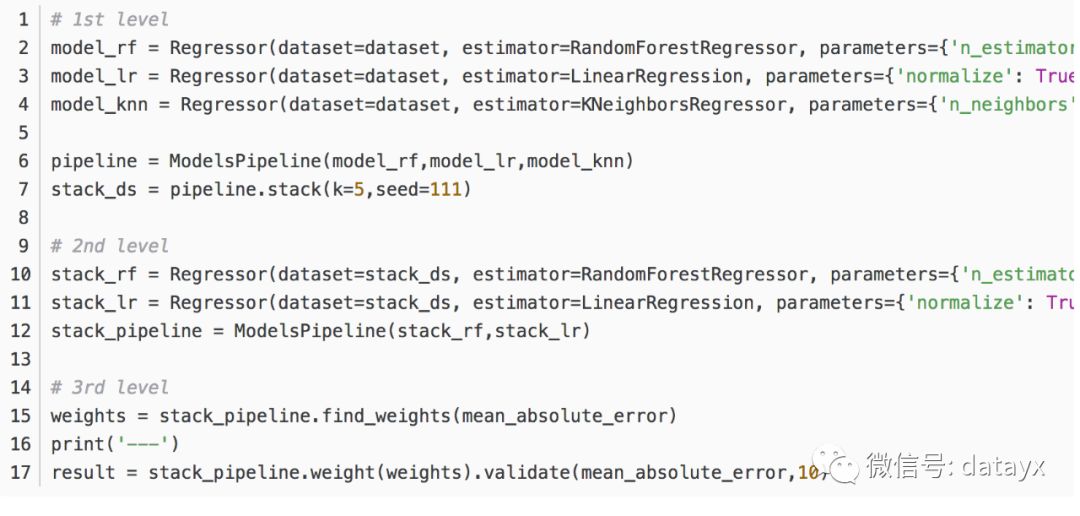The image size is (1080, 516).
Task: Click the '# 3rd level' comment
Action: (x=110, y=387)
